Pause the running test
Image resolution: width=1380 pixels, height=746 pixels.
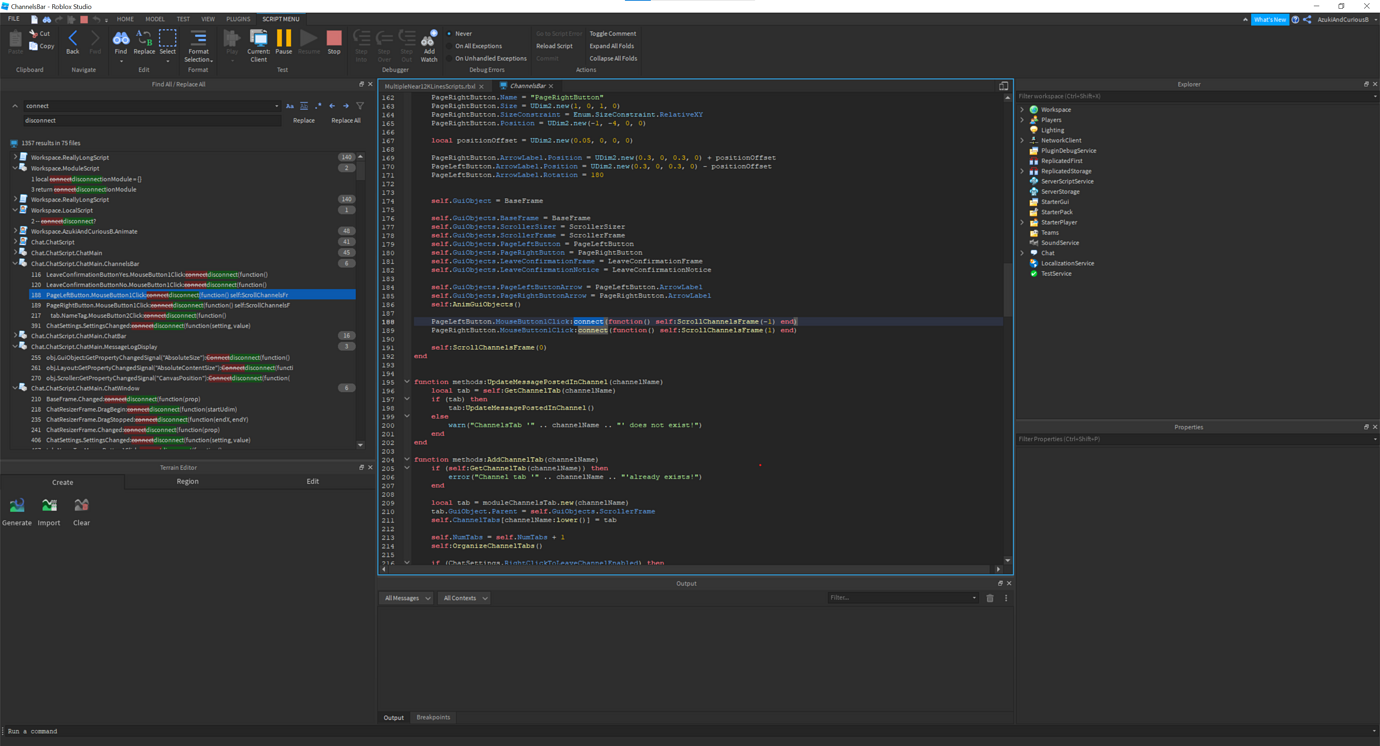tap(284, 39)
